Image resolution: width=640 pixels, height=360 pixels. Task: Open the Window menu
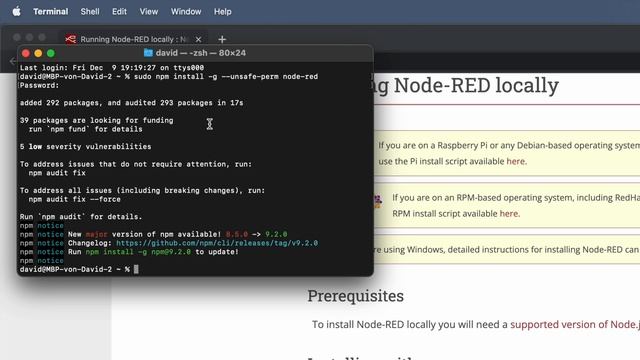(x=186, y=11)
